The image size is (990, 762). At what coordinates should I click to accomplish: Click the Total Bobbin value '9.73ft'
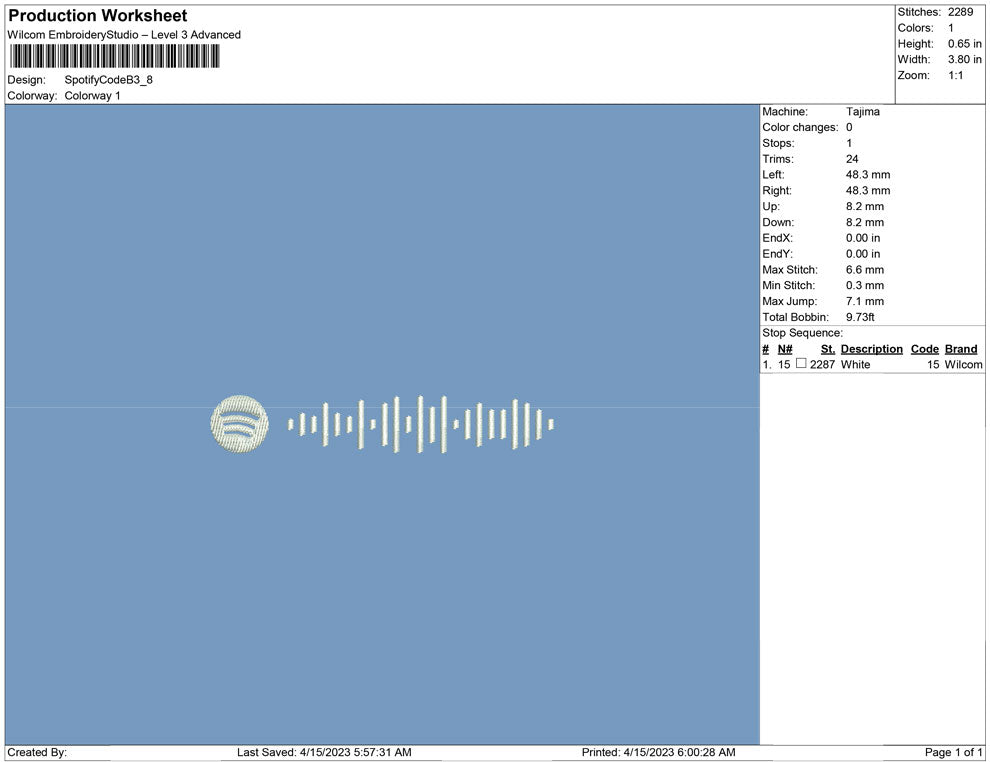click(860, 317)
